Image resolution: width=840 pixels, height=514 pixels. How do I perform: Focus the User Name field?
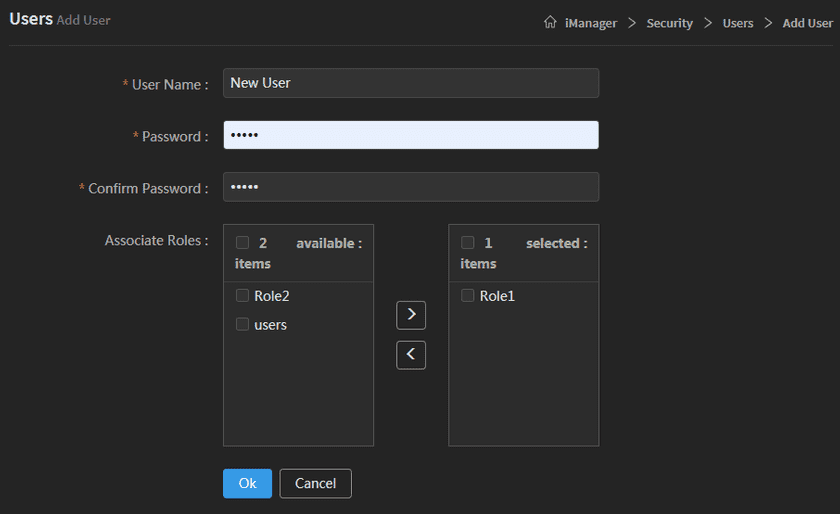pos(410,83)
